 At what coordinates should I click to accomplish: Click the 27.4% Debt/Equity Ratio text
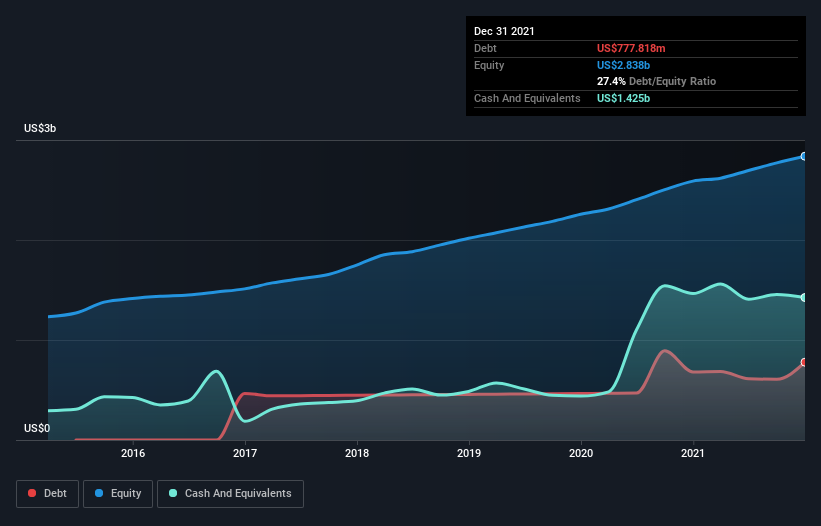point(656,81)
